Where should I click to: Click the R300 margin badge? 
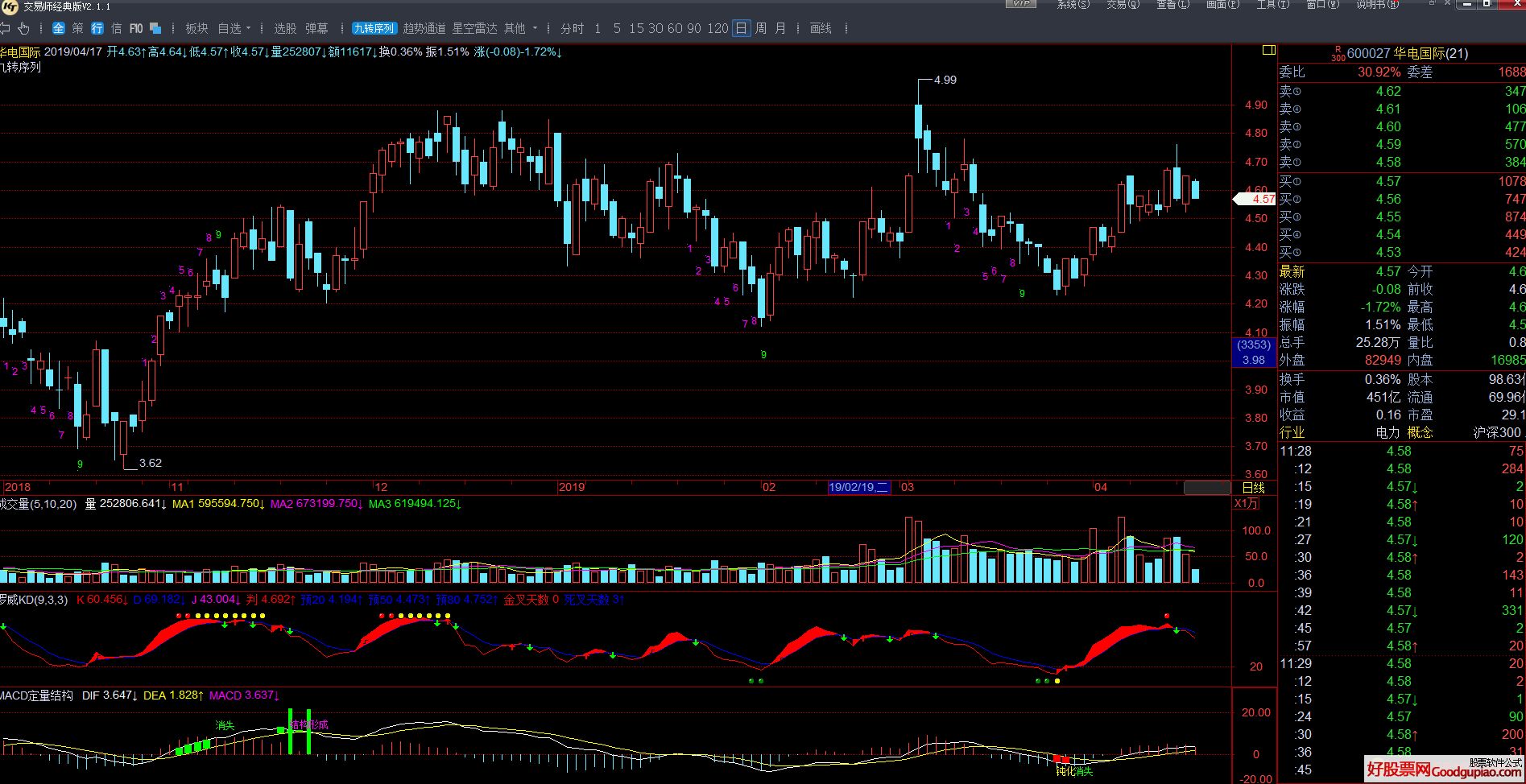pyautogui.click(x=1338, y=54)
